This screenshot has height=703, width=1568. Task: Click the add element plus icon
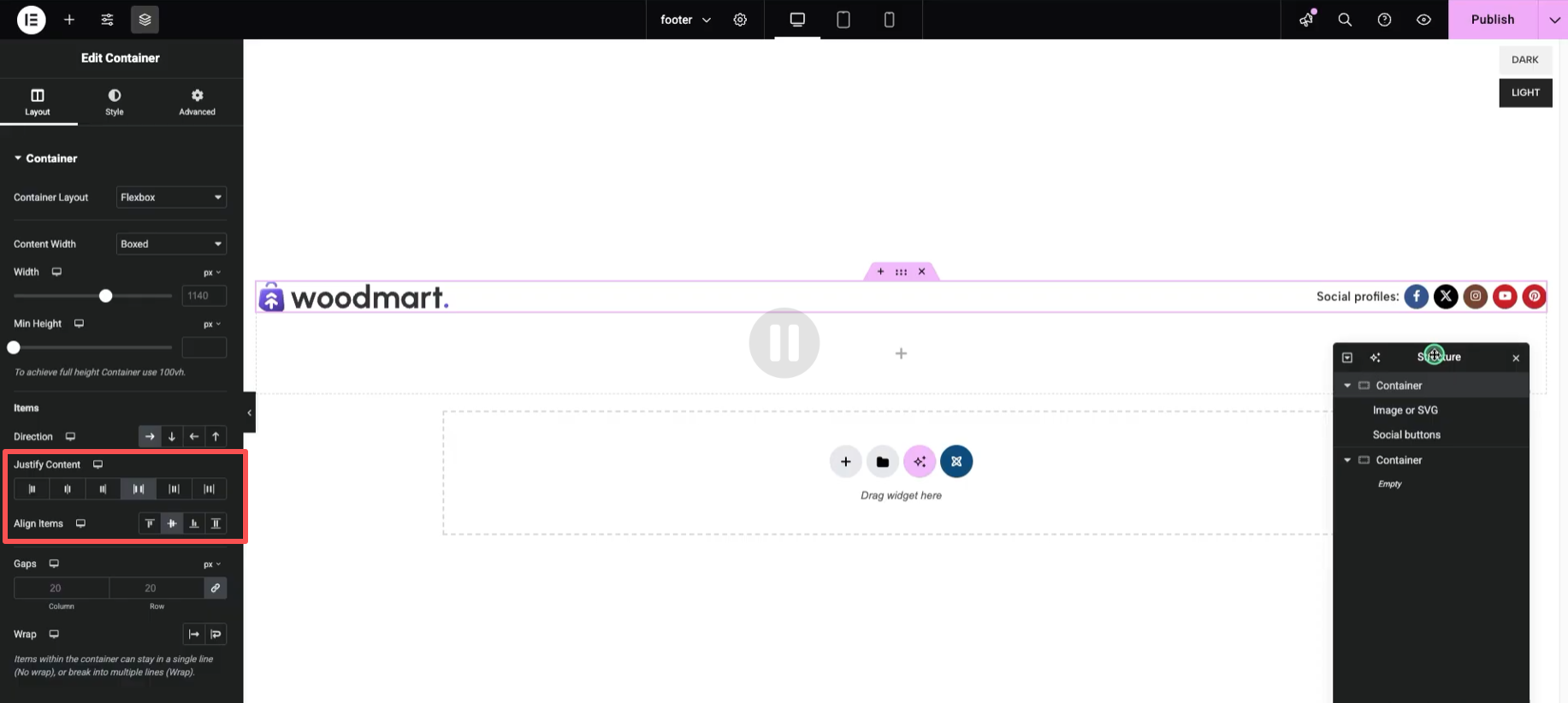pos(69,20)
